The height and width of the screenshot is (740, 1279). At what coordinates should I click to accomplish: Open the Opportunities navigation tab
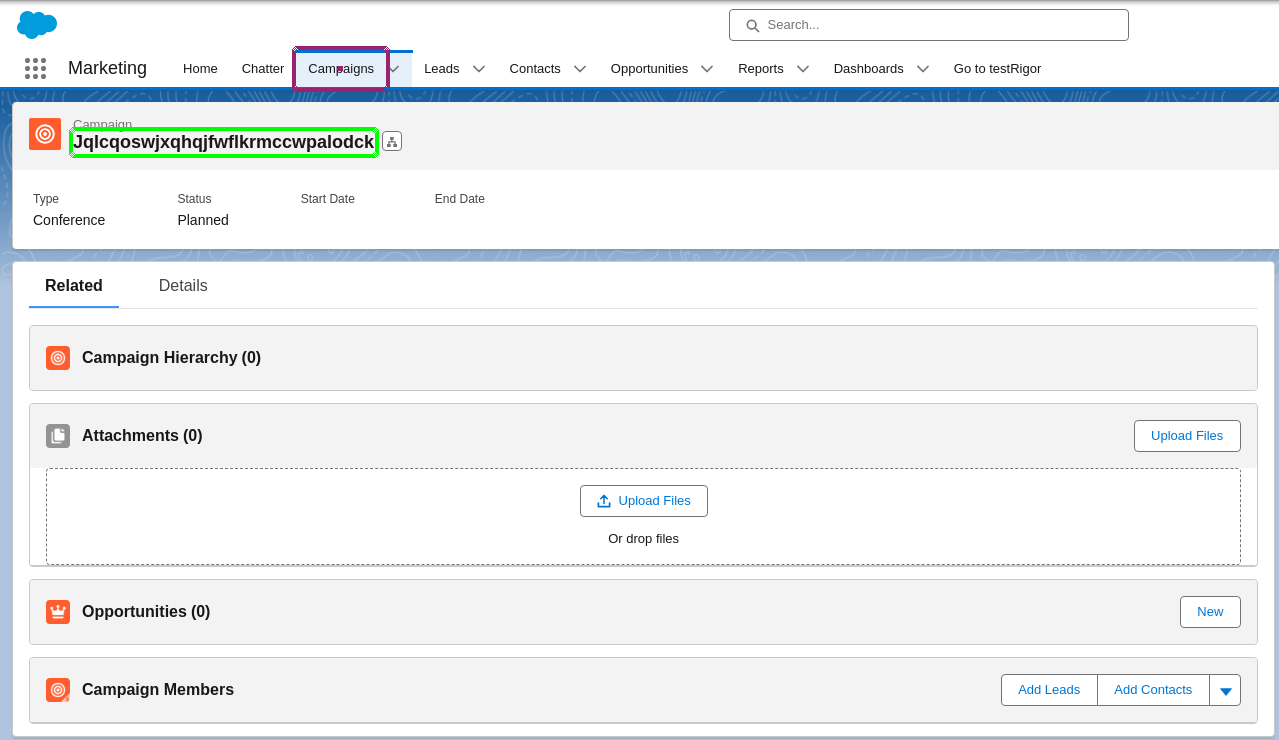point(649,68)
